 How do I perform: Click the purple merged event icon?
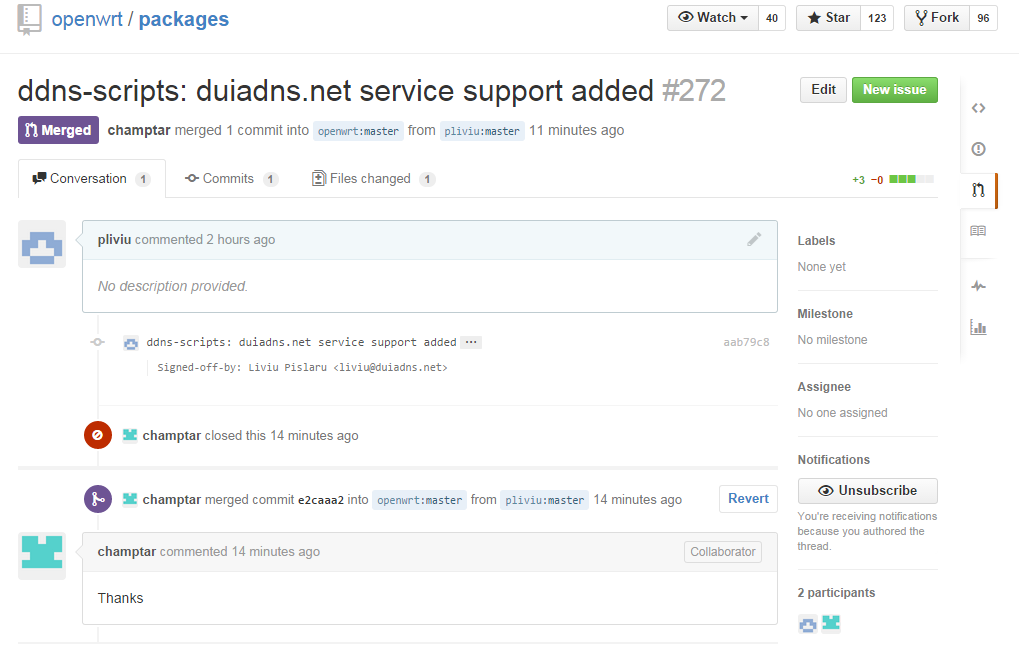(x=97, y=499)
